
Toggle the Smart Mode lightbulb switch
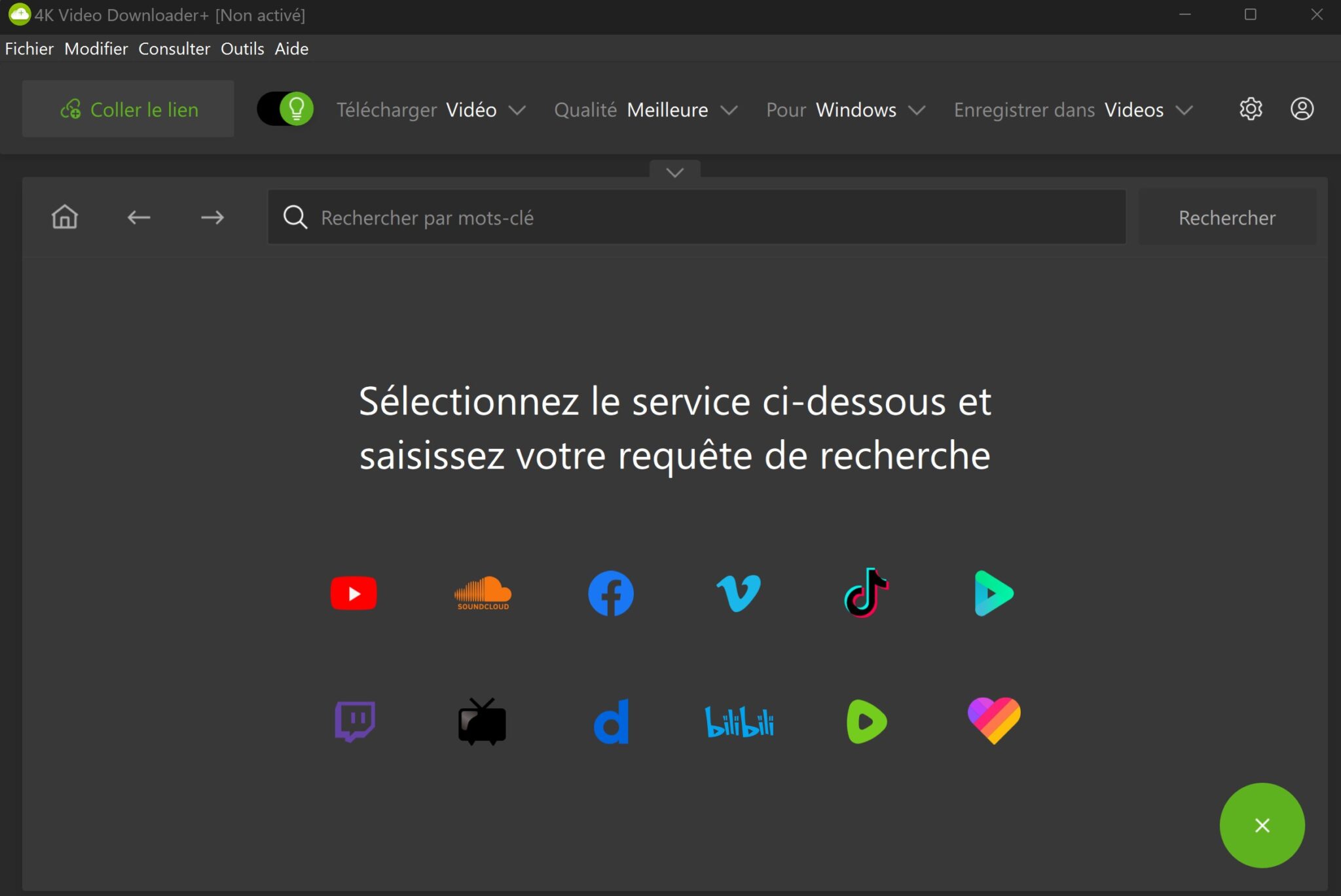[285, 109]
